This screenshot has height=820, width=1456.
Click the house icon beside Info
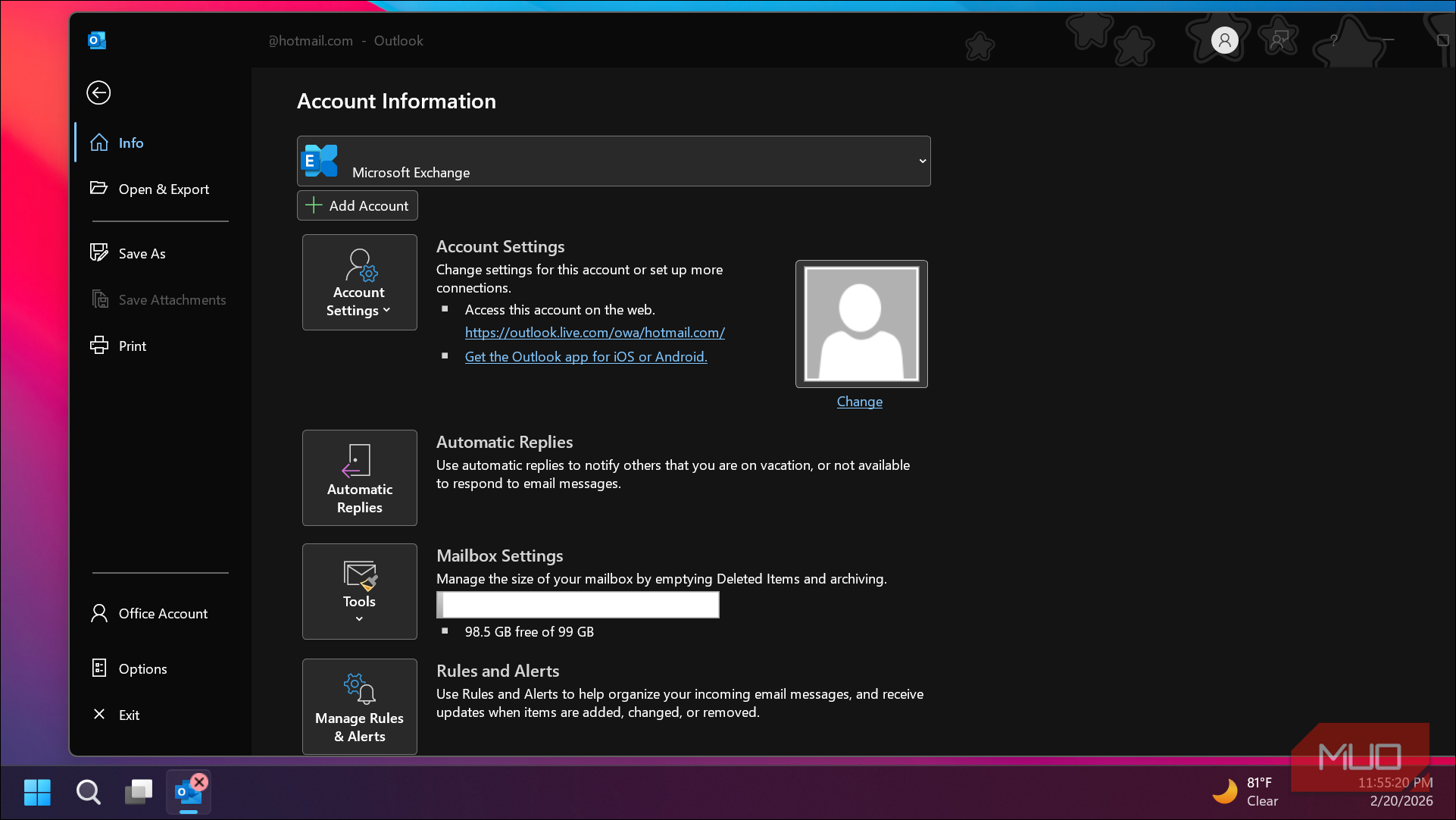pyautogui.click(x=99, y=142)
